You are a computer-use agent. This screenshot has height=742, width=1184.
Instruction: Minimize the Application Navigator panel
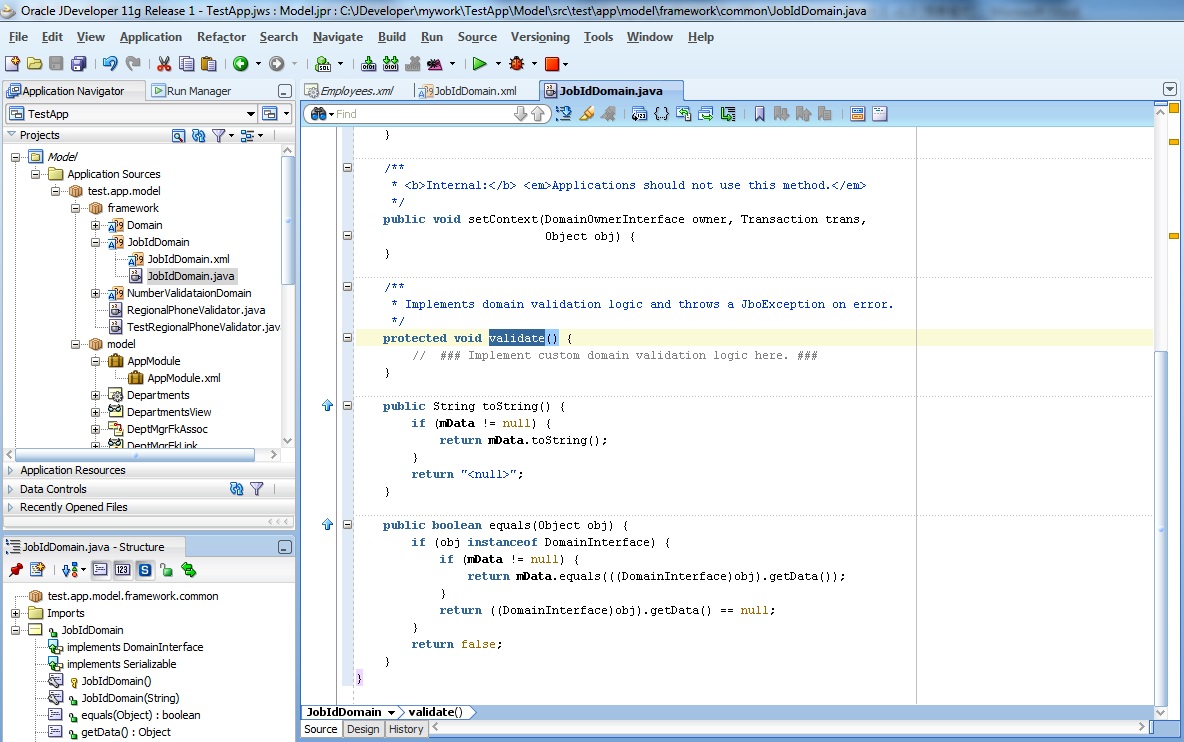coord(285,91)
